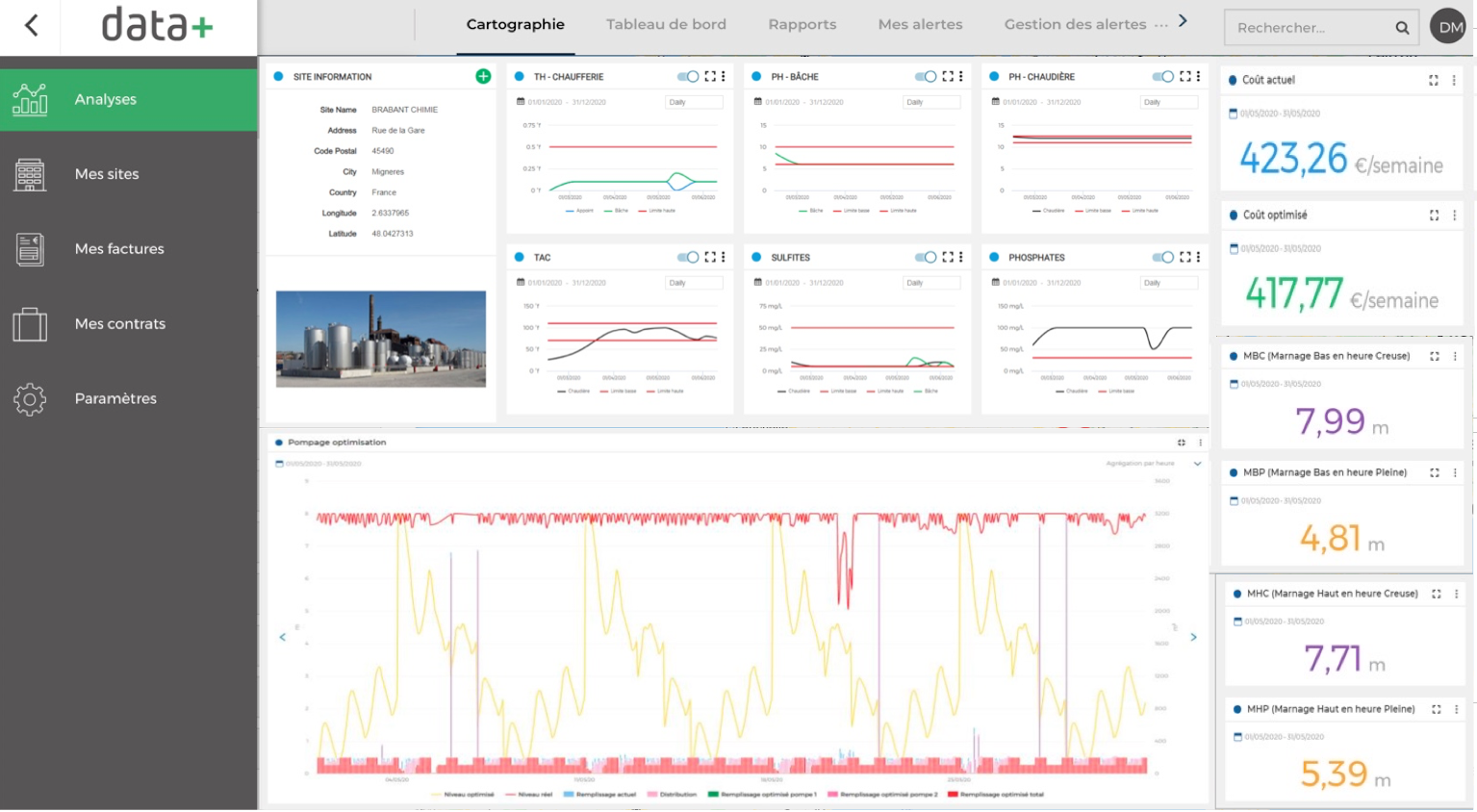The height and width of the screenshot is (812, 1477).
Task: Click the search magnifier icon
Action: pos(1402,28)
